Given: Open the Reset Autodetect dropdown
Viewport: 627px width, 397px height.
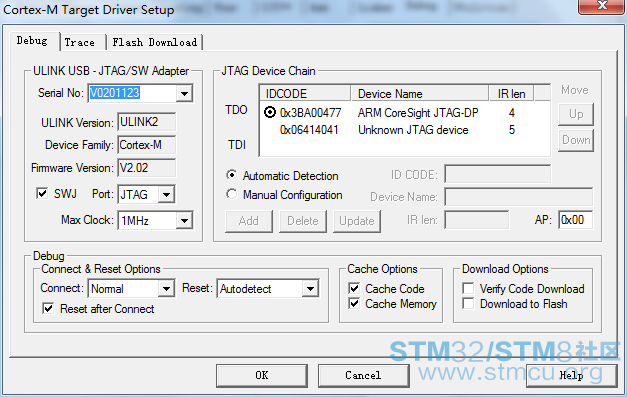Looking at the screenshot, I should pos(310,288).
